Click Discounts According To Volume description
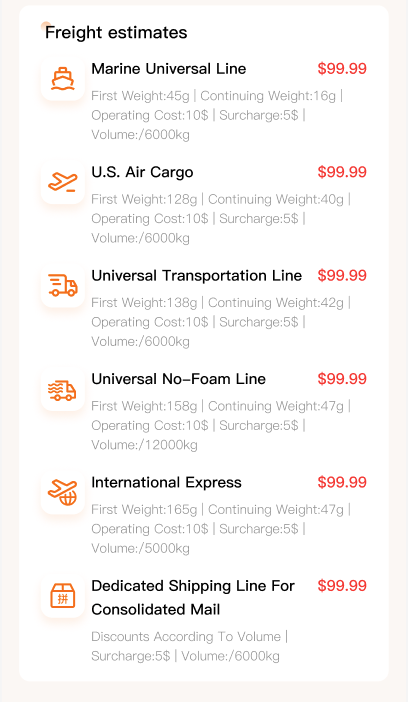Viewport: 408px width, 702px height. (x=186, y=637)
